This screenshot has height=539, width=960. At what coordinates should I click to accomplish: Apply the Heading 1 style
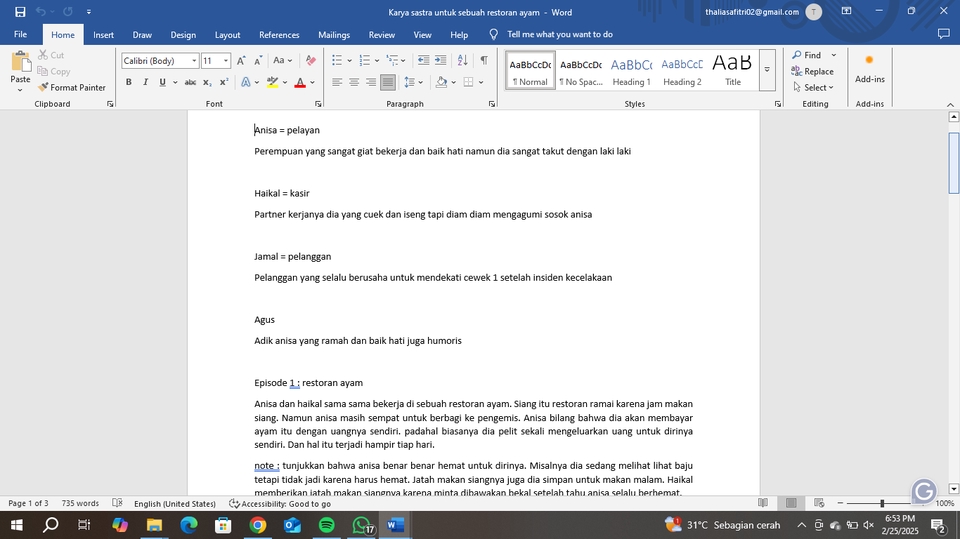[631, 70]
